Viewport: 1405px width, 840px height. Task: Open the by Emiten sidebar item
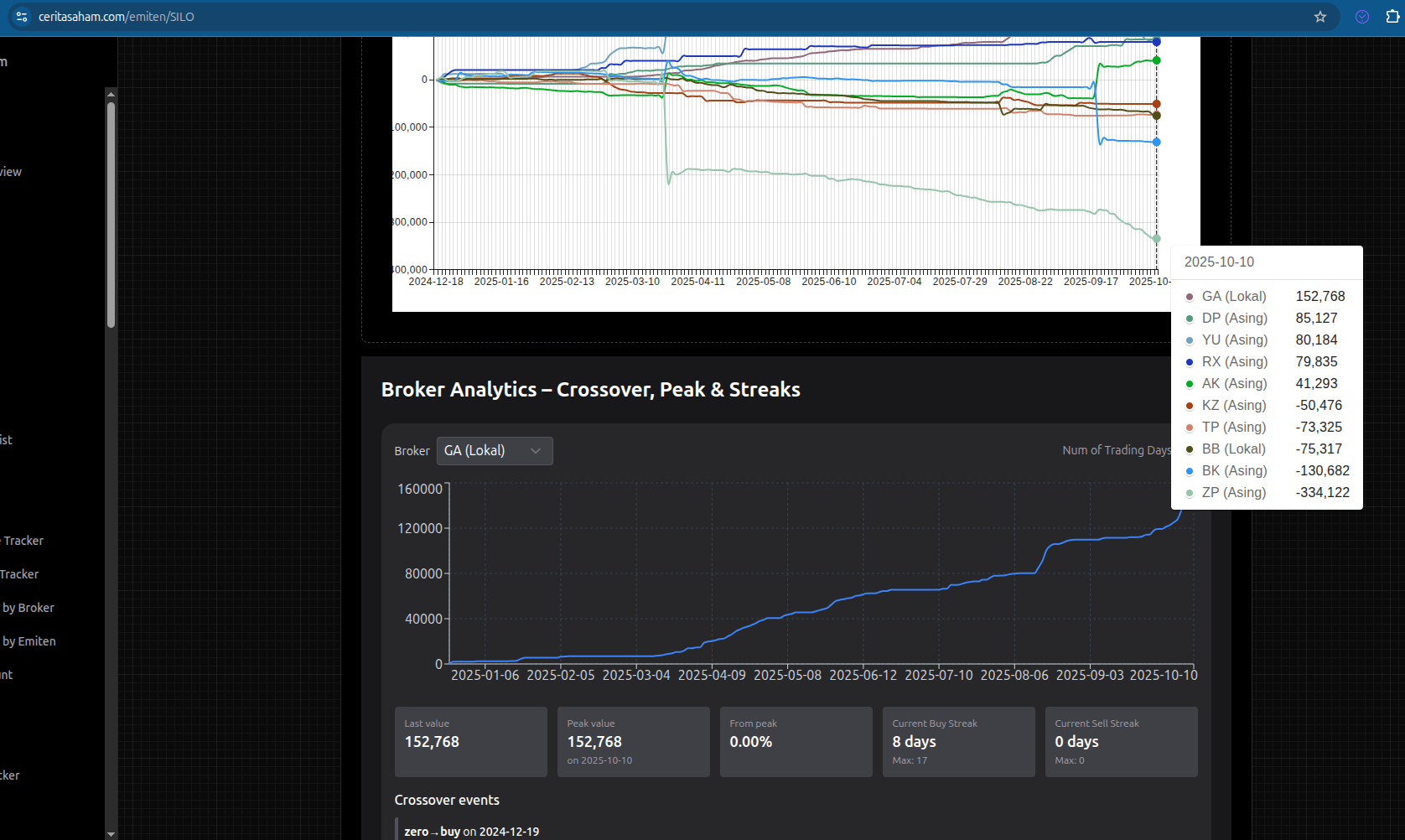[x=29, y=641]
